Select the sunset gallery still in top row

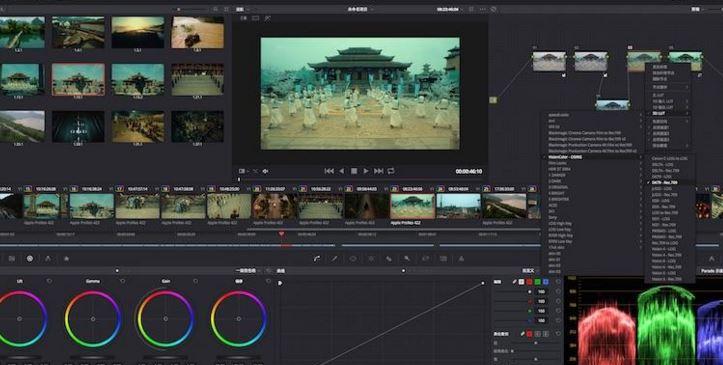click(x=137, y=32)
